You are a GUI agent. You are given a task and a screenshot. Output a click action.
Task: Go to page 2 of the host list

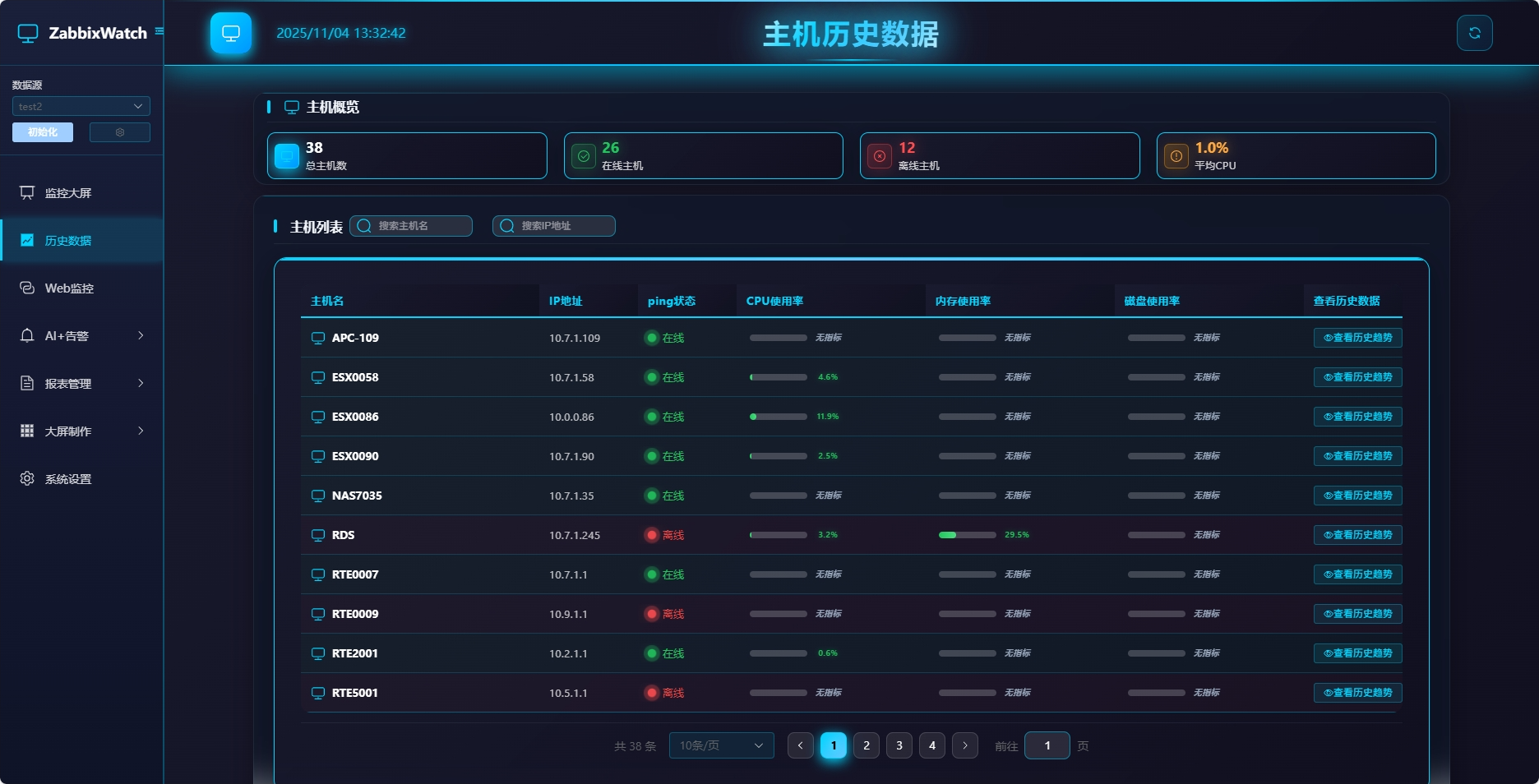866,745
